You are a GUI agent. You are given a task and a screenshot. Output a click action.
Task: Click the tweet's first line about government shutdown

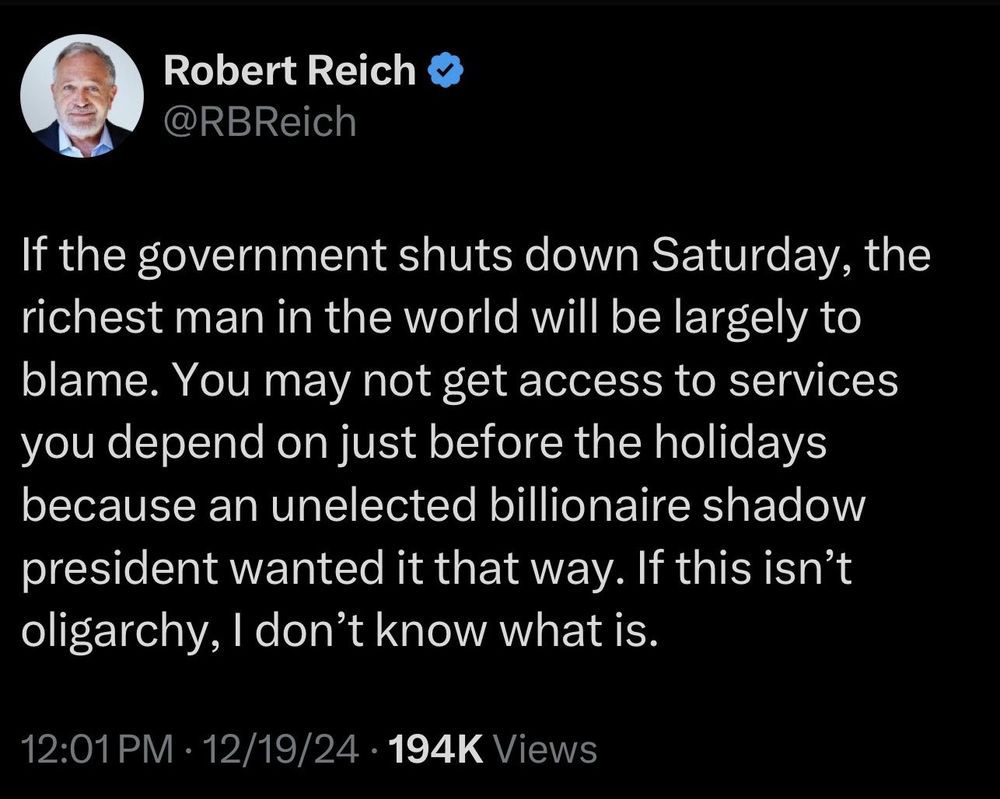pyautogui.click(x=476, y=256)
